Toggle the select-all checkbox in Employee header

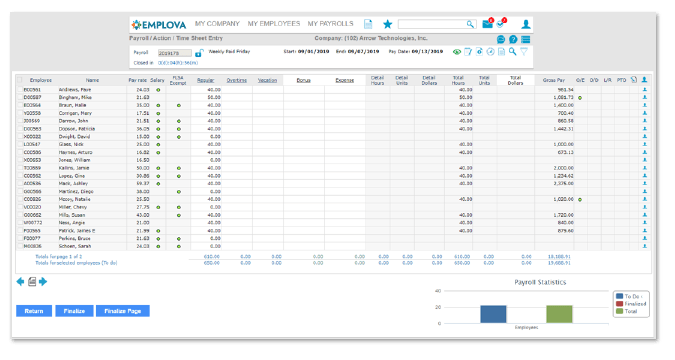tap(19, 80)
